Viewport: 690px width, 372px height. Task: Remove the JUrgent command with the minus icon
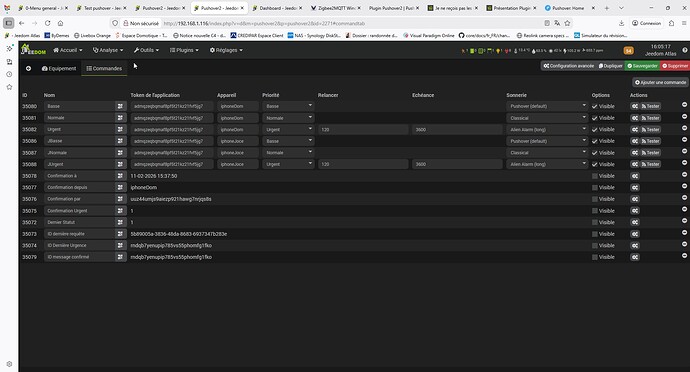[x=684, y=163]
